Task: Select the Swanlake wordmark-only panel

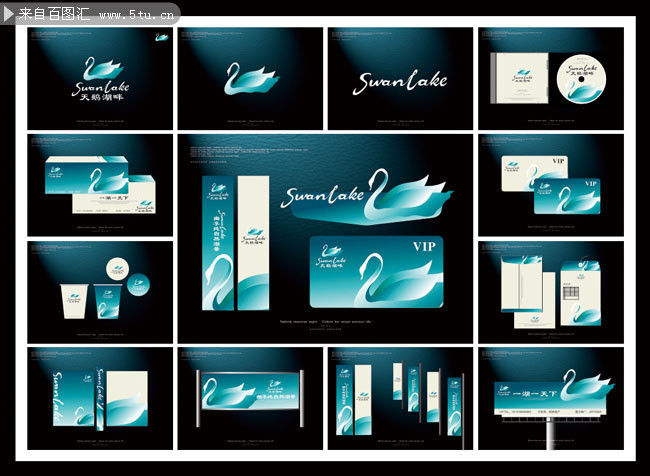Action: pyautogui.click(x=400, y=78)
